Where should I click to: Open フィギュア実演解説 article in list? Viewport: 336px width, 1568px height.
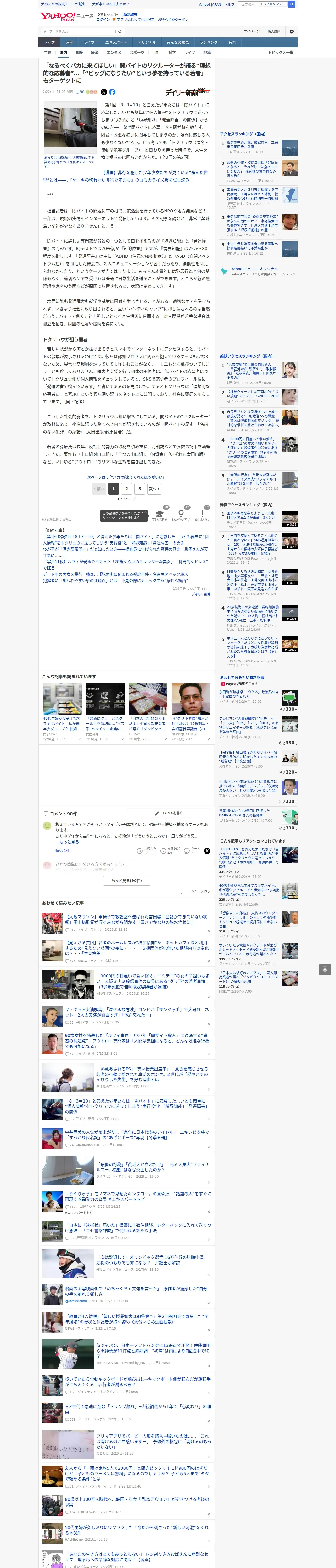click(x=137, y=1012)
